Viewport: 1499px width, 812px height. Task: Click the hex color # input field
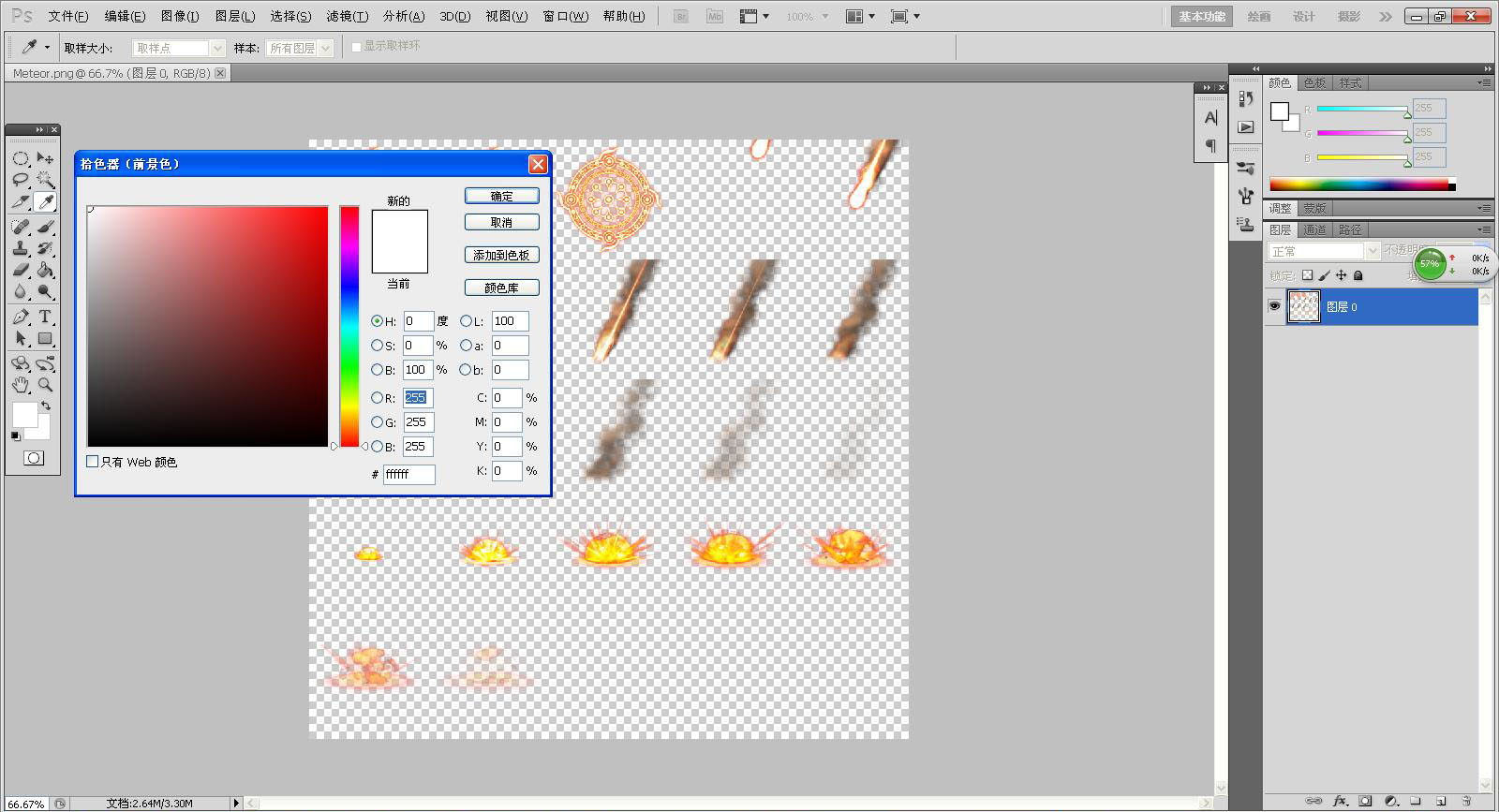coord(409,474)
